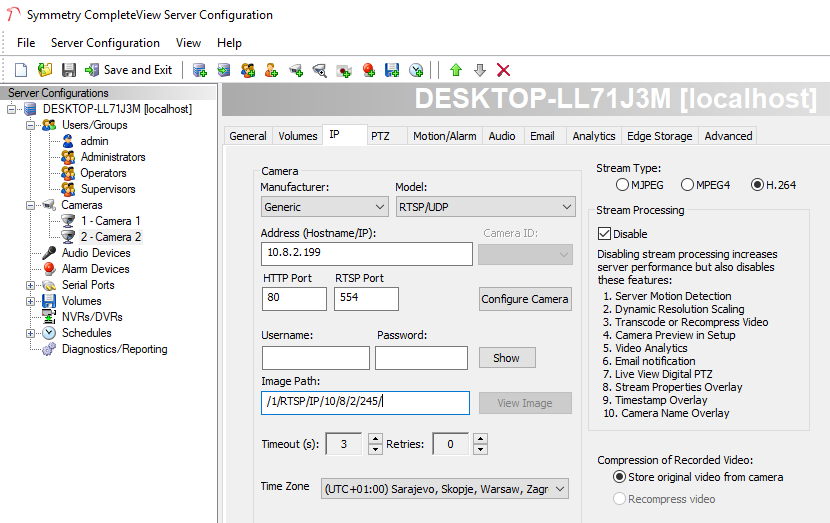Click the Save floppy disk icon
Screen dimensions: 830x523
(x=69, y=70)
